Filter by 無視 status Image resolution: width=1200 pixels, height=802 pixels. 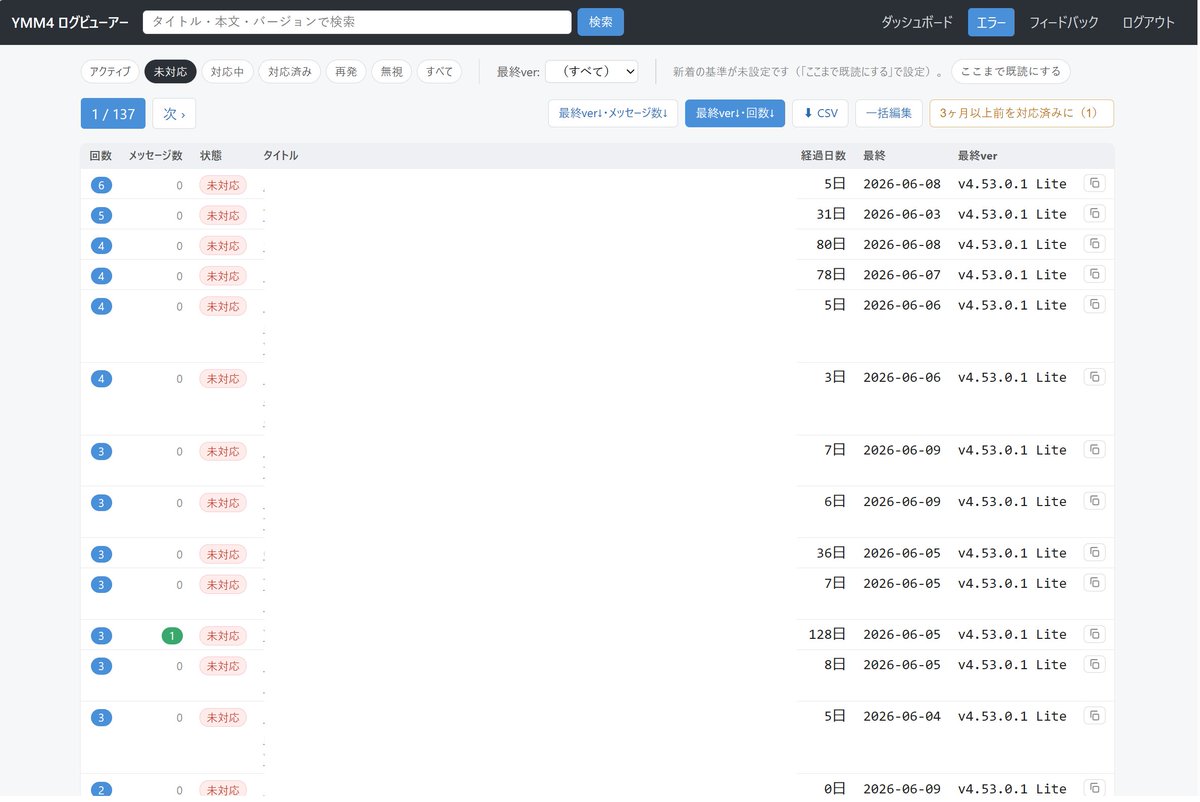click(x=391, y=72)
